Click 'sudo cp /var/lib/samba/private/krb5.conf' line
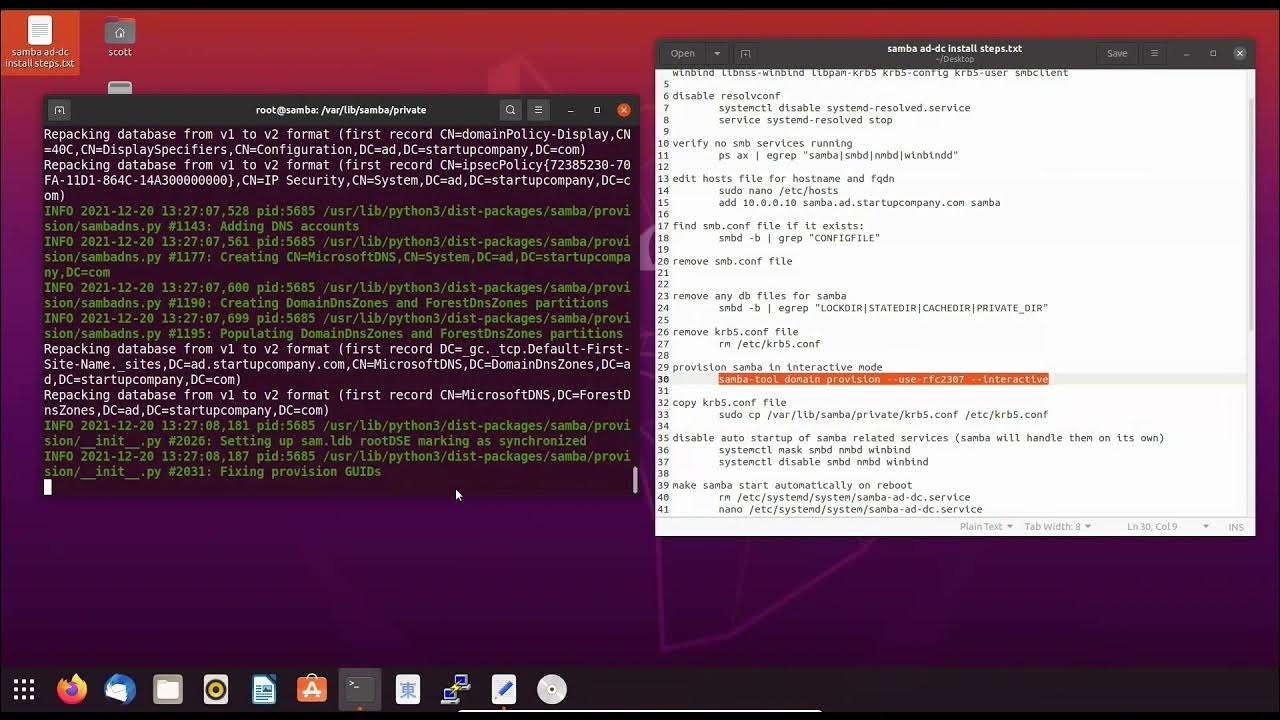The image size is (1280, 720). (x=883, y=415)
